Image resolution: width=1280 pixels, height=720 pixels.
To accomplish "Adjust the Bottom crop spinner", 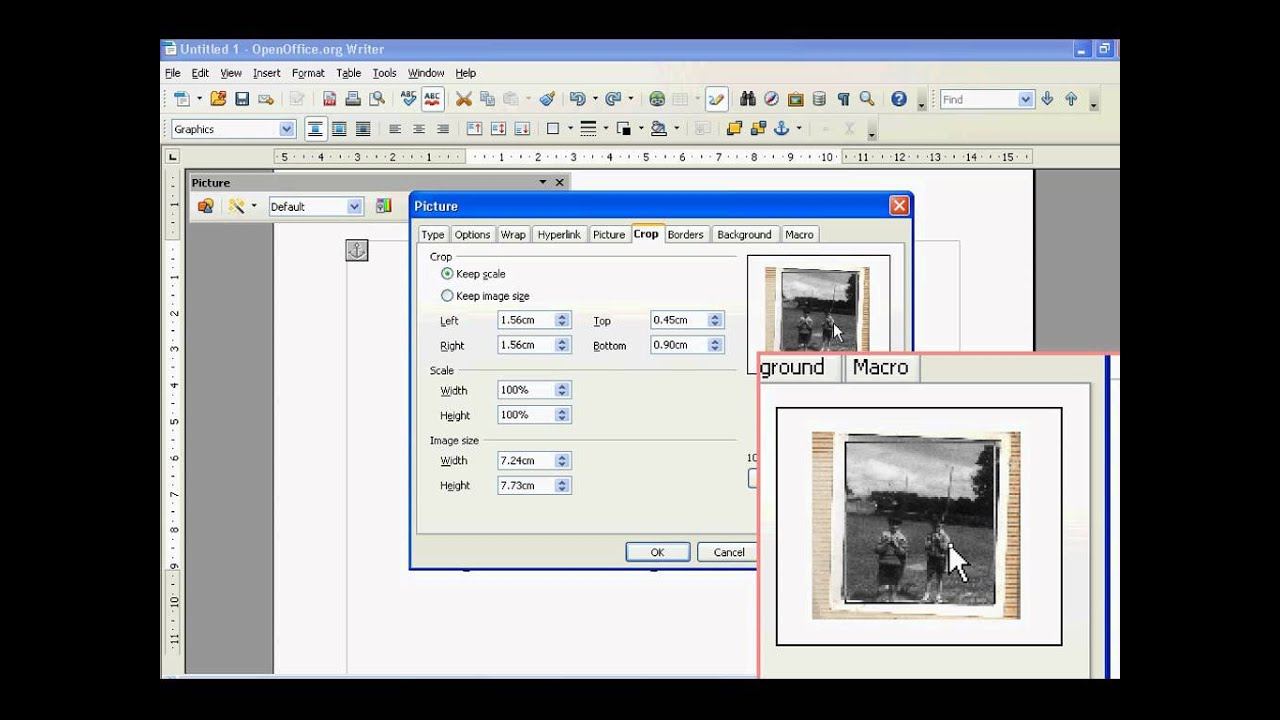I will tap(715, 345).
